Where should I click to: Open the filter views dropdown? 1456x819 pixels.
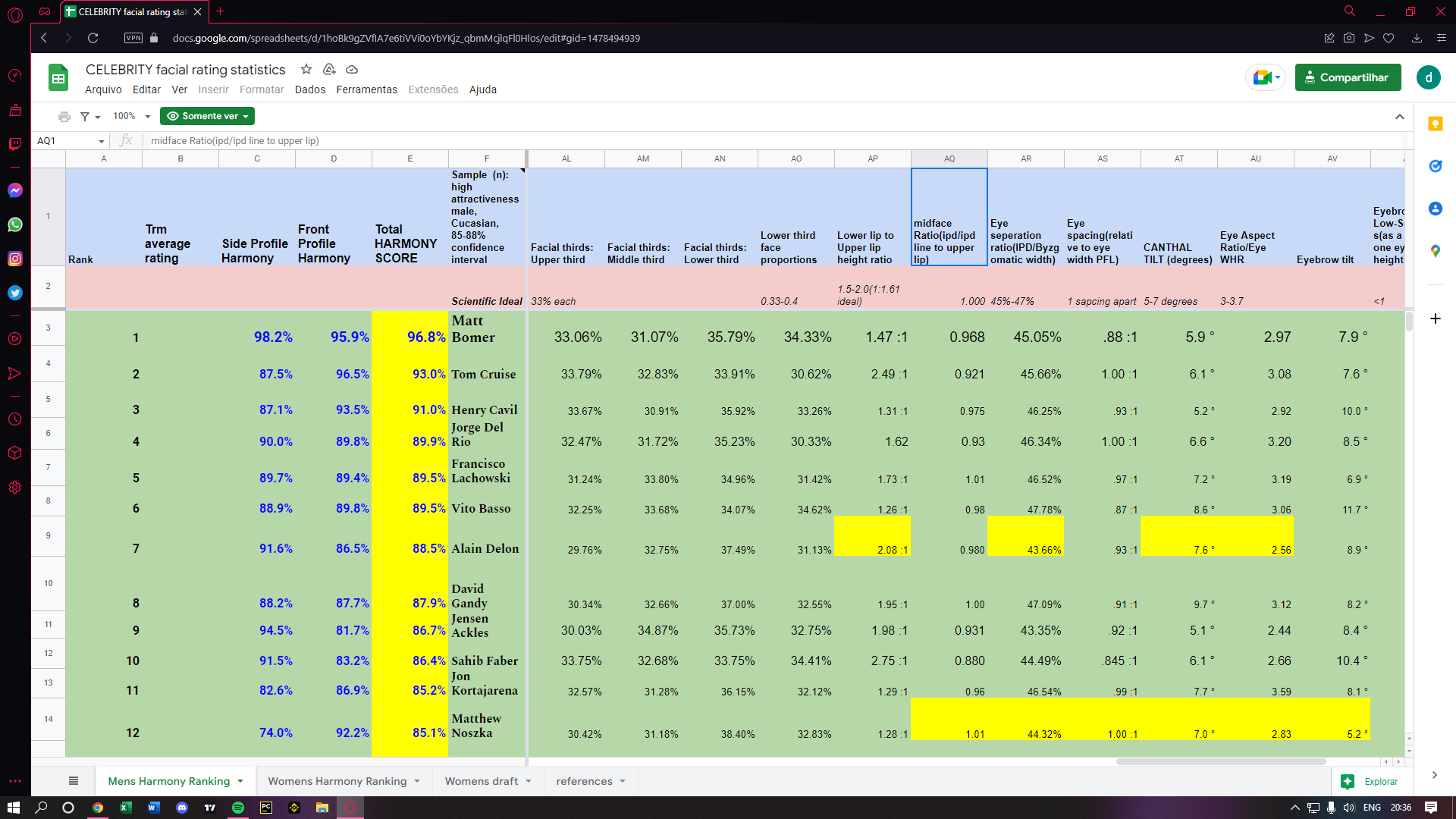90,116
